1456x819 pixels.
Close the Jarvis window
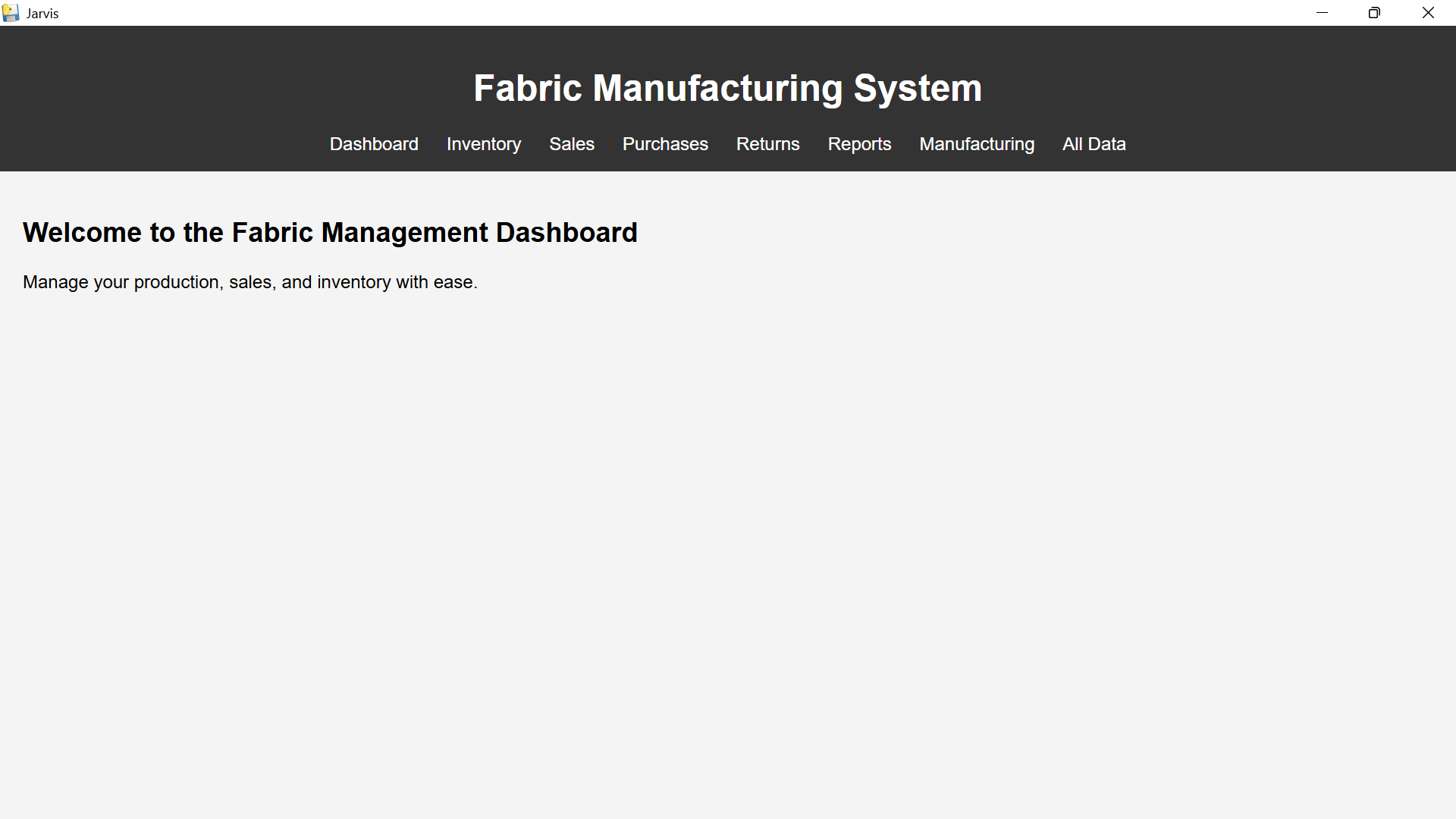[x=1428, y=13]
